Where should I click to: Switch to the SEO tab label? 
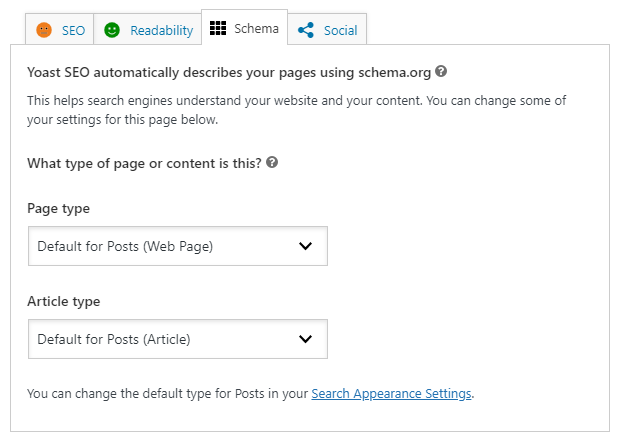click(x=73, y=30)
